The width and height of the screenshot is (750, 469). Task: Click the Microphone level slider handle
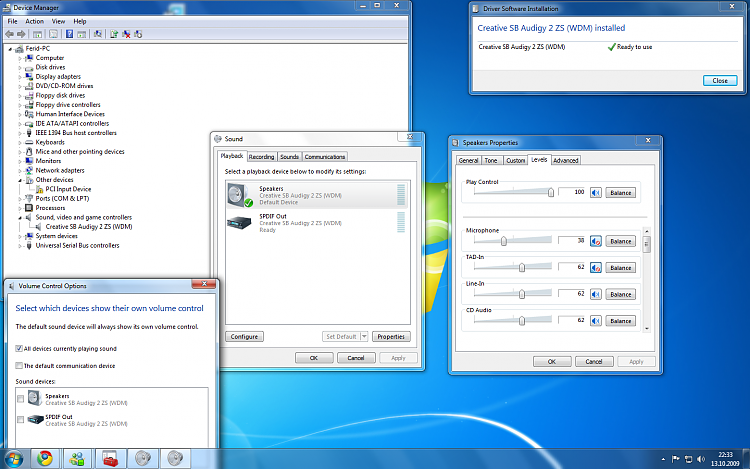[x=504, y=241]
